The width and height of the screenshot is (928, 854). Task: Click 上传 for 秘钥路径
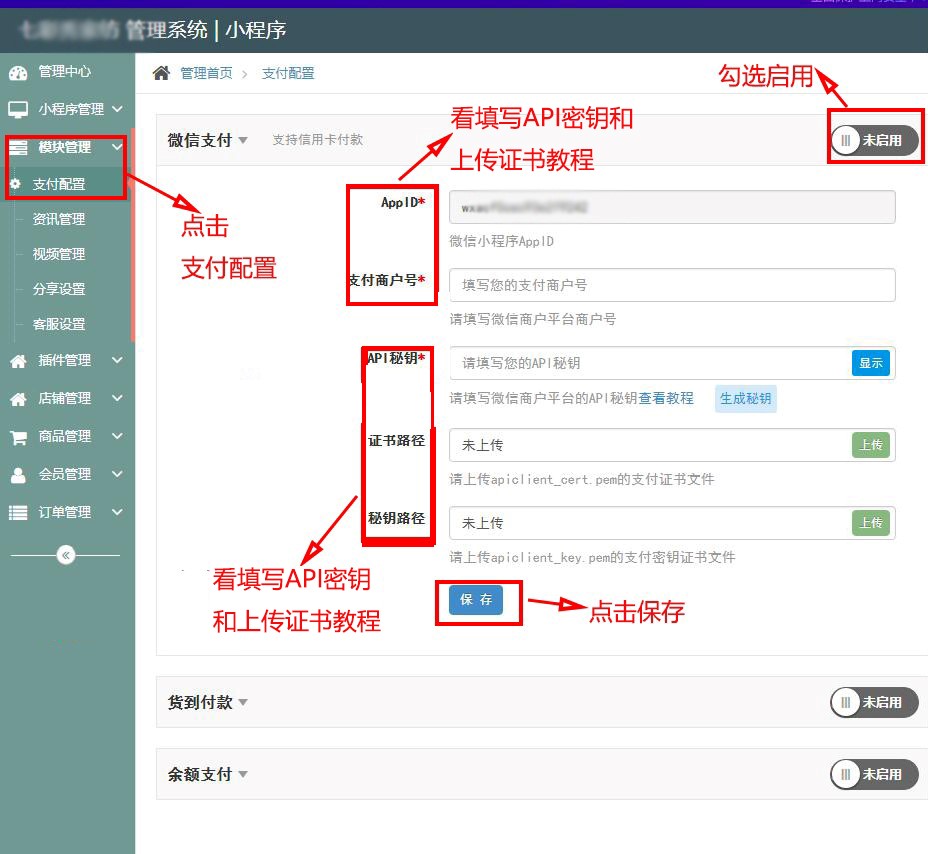click(871, 523)
